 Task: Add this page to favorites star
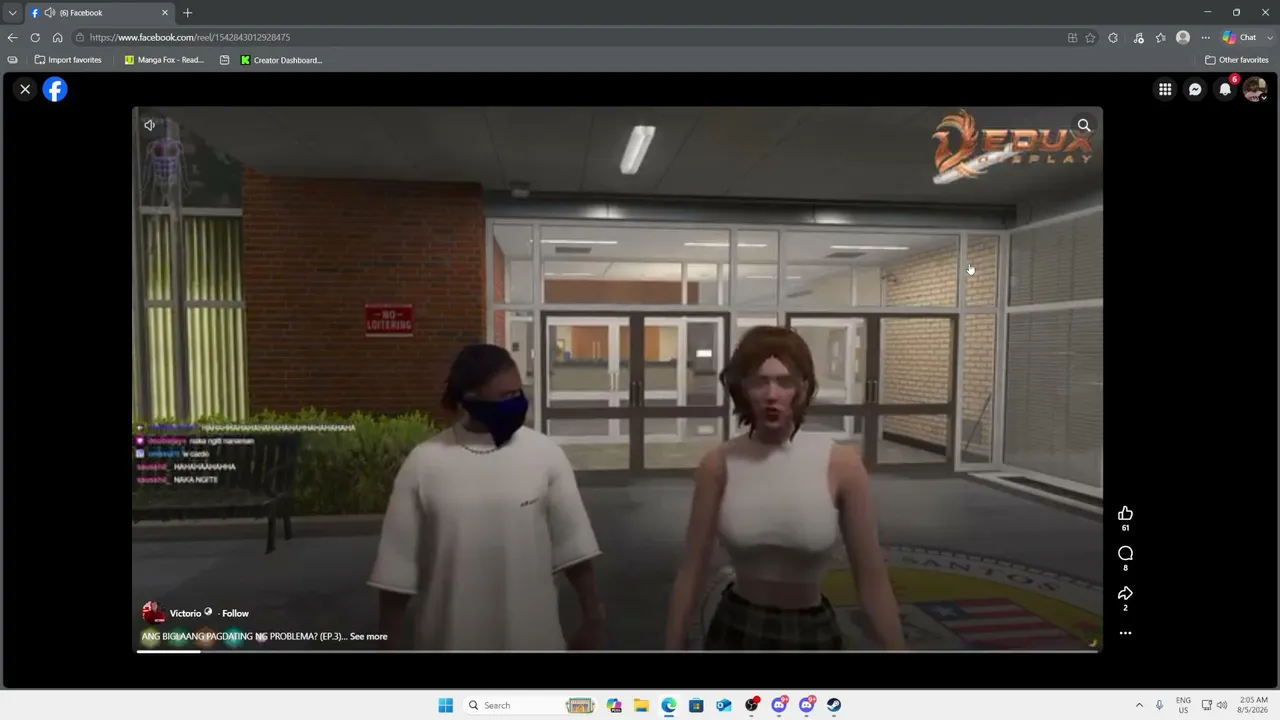coord(1090,37)
